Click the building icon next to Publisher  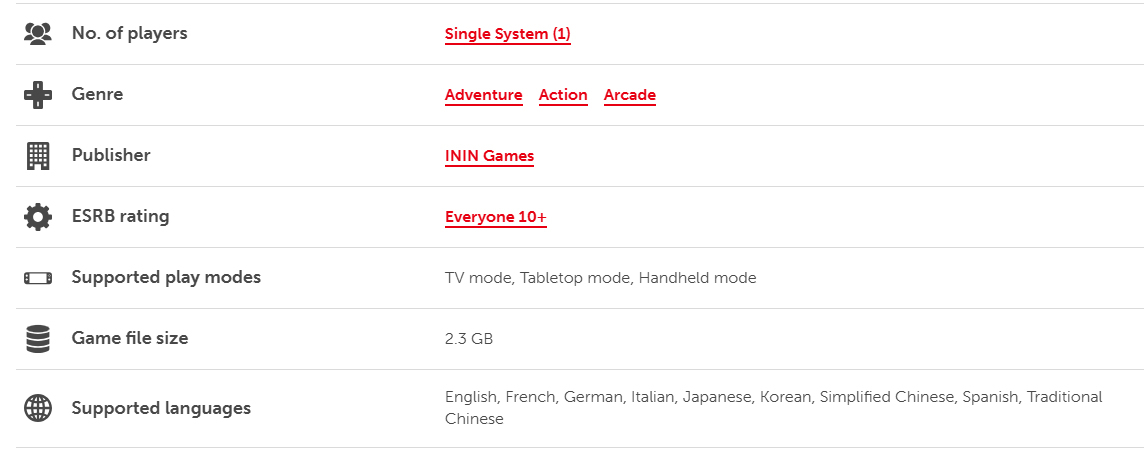coord(37,156)
